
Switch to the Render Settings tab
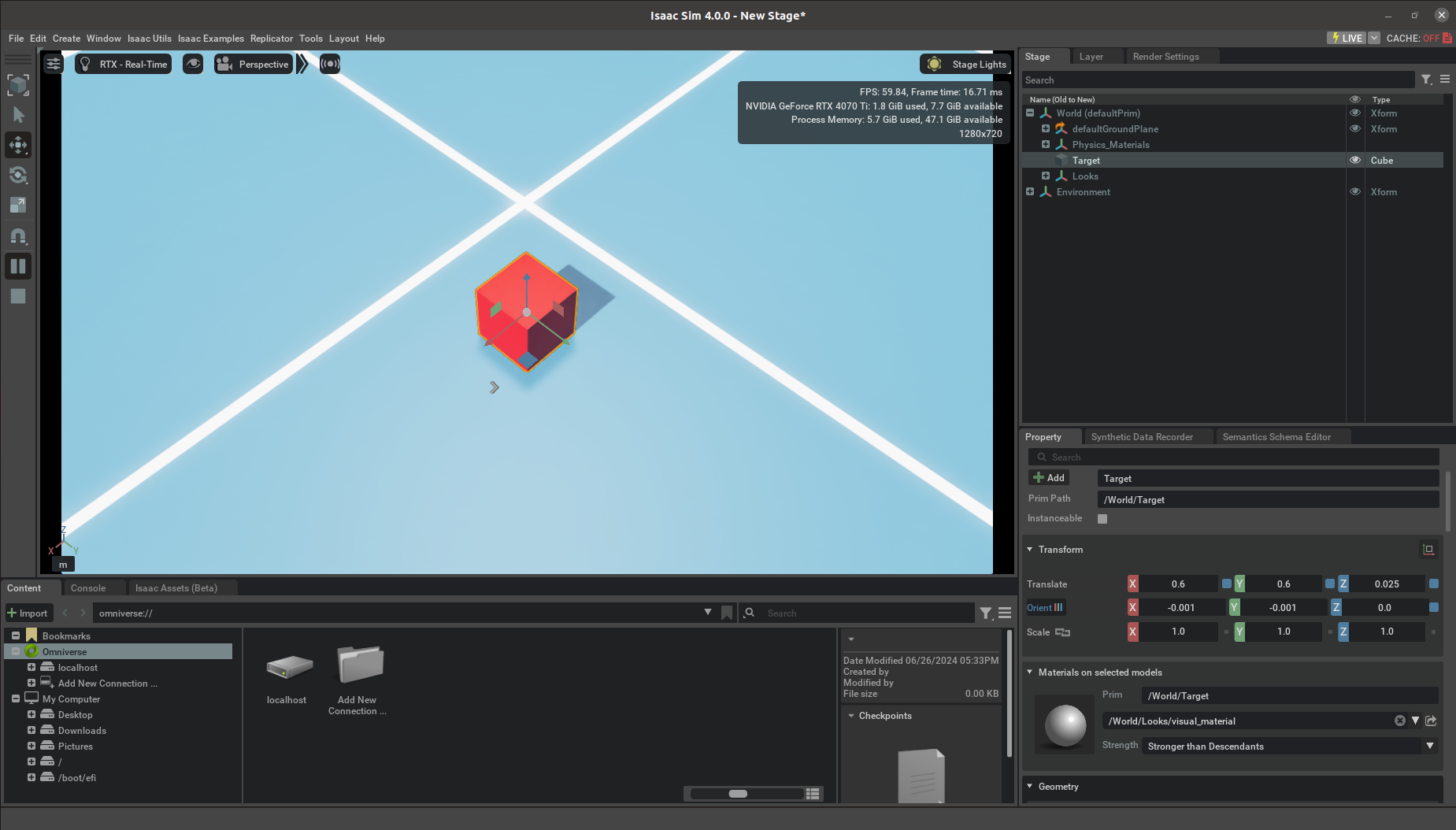pyautogui.click(x=1165, y=57)
